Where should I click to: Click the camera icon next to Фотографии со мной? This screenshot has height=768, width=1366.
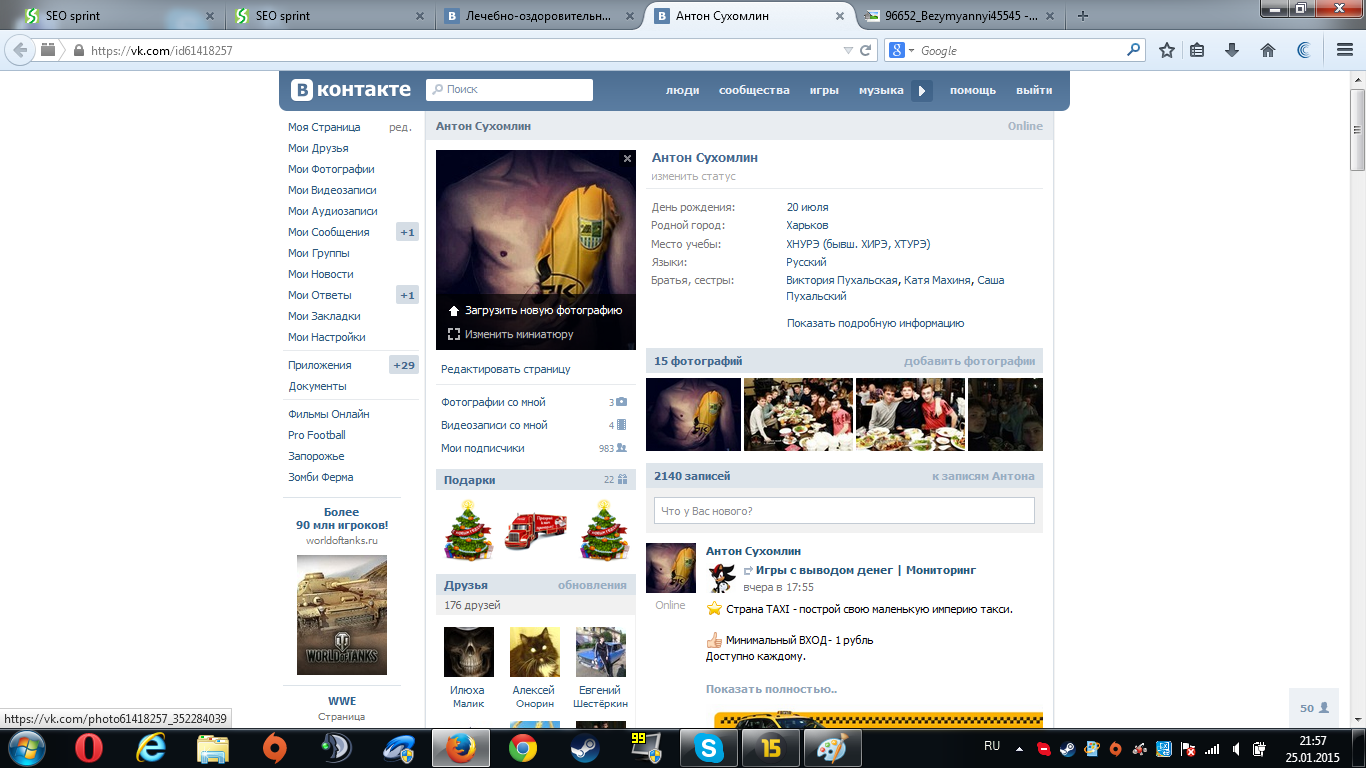tap(621, 402)
